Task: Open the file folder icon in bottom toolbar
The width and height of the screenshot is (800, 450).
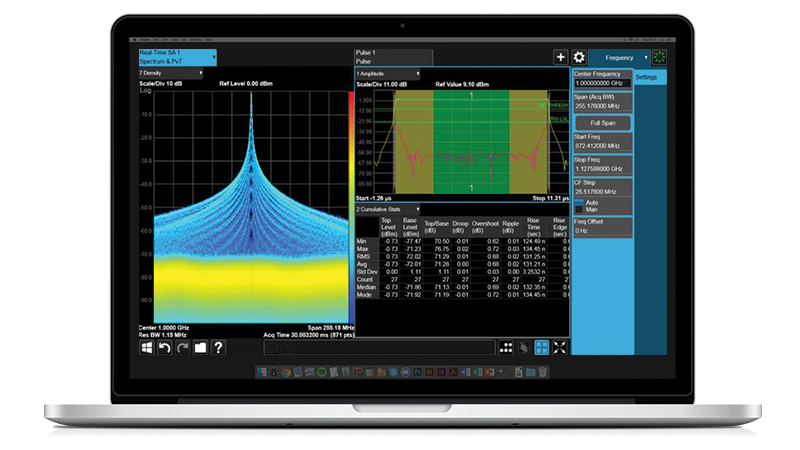Action: 200,347
